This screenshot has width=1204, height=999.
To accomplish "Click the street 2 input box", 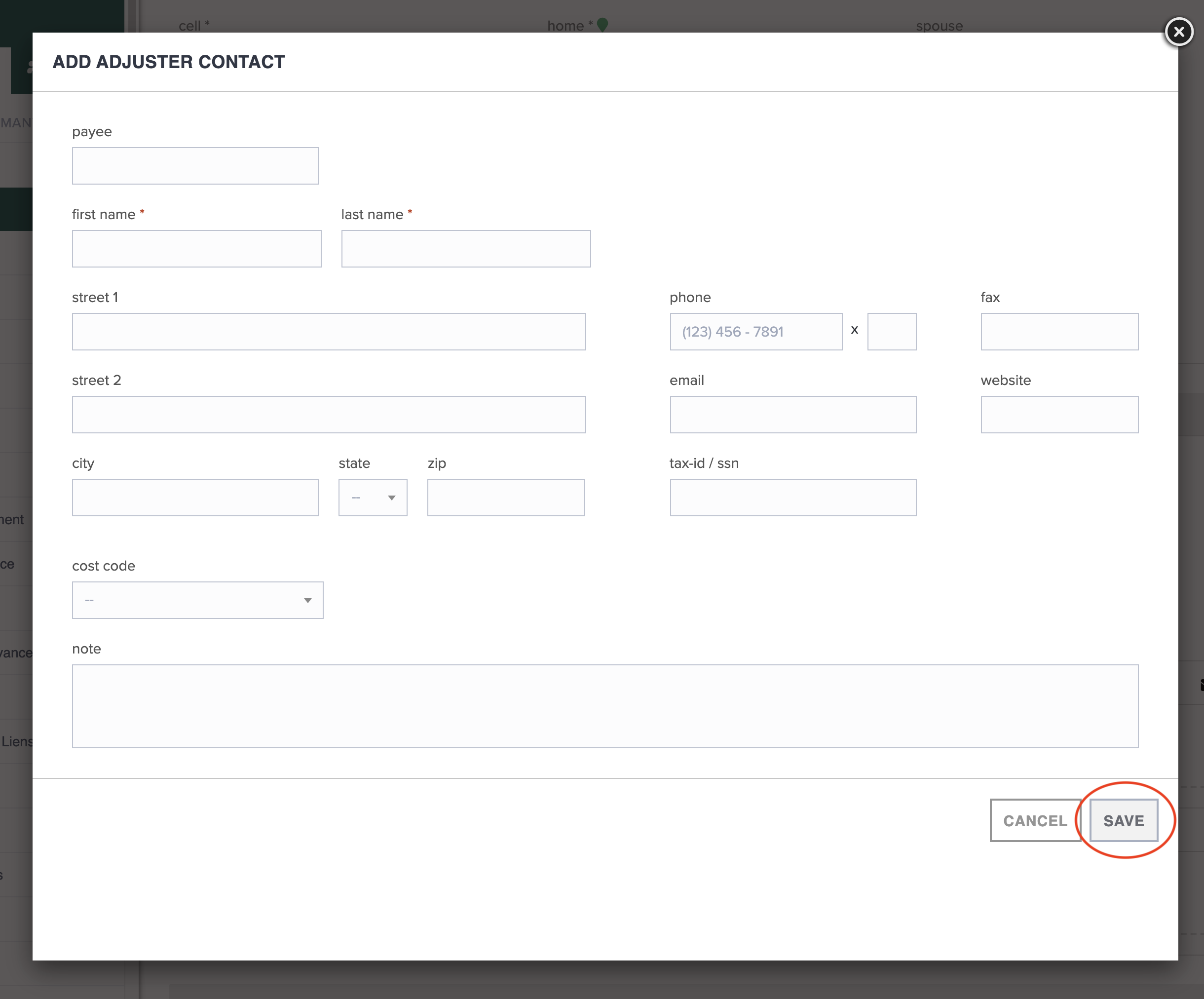I will [x=329, y=414].
